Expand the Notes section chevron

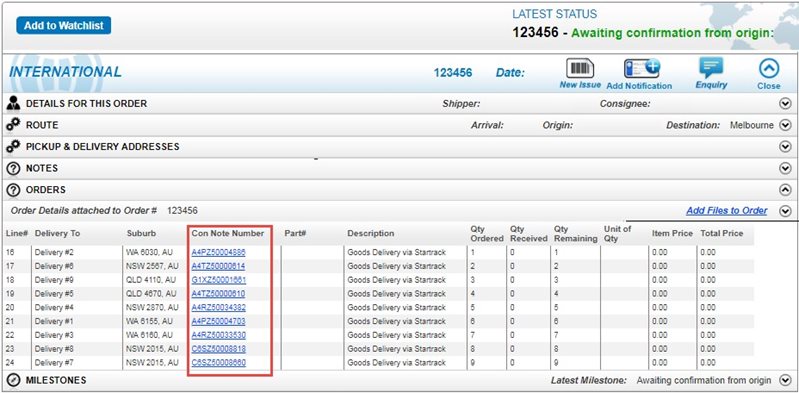[785, 168]
